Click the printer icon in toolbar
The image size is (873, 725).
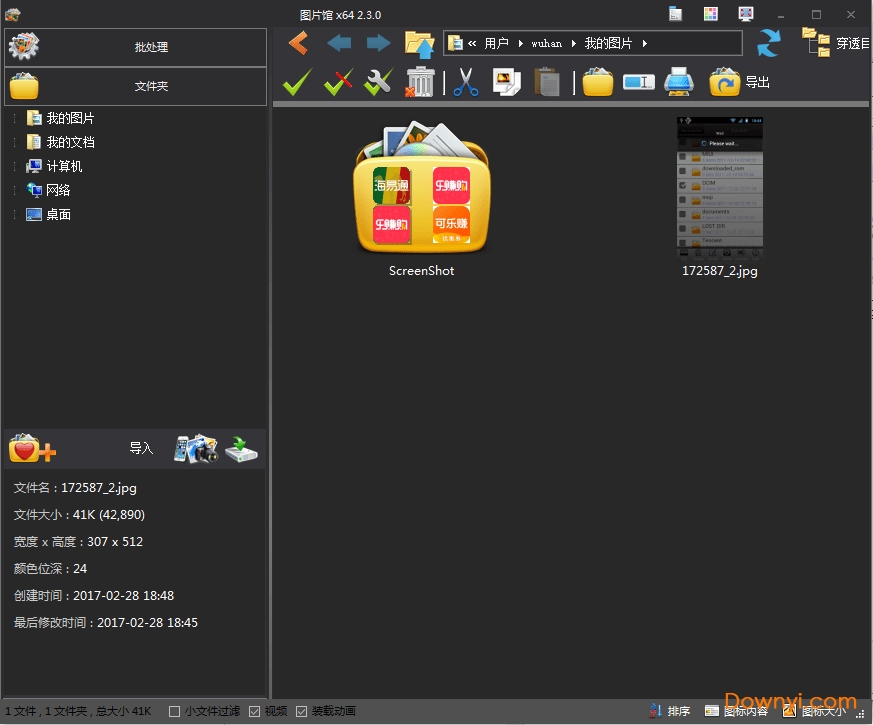click(x=679, y=82)
